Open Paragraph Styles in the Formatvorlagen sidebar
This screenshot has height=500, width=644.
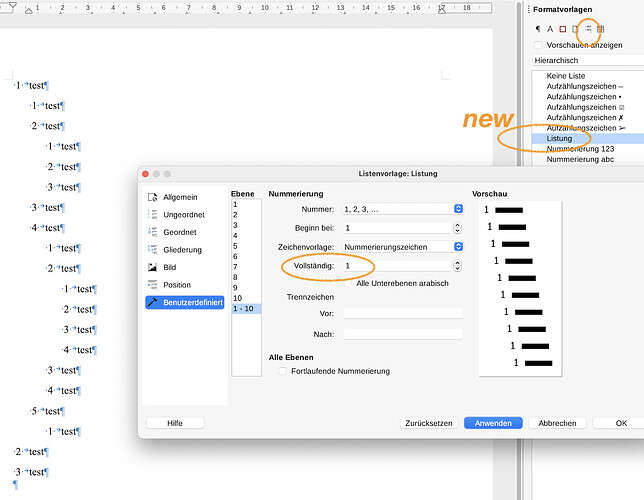point(538,29)
